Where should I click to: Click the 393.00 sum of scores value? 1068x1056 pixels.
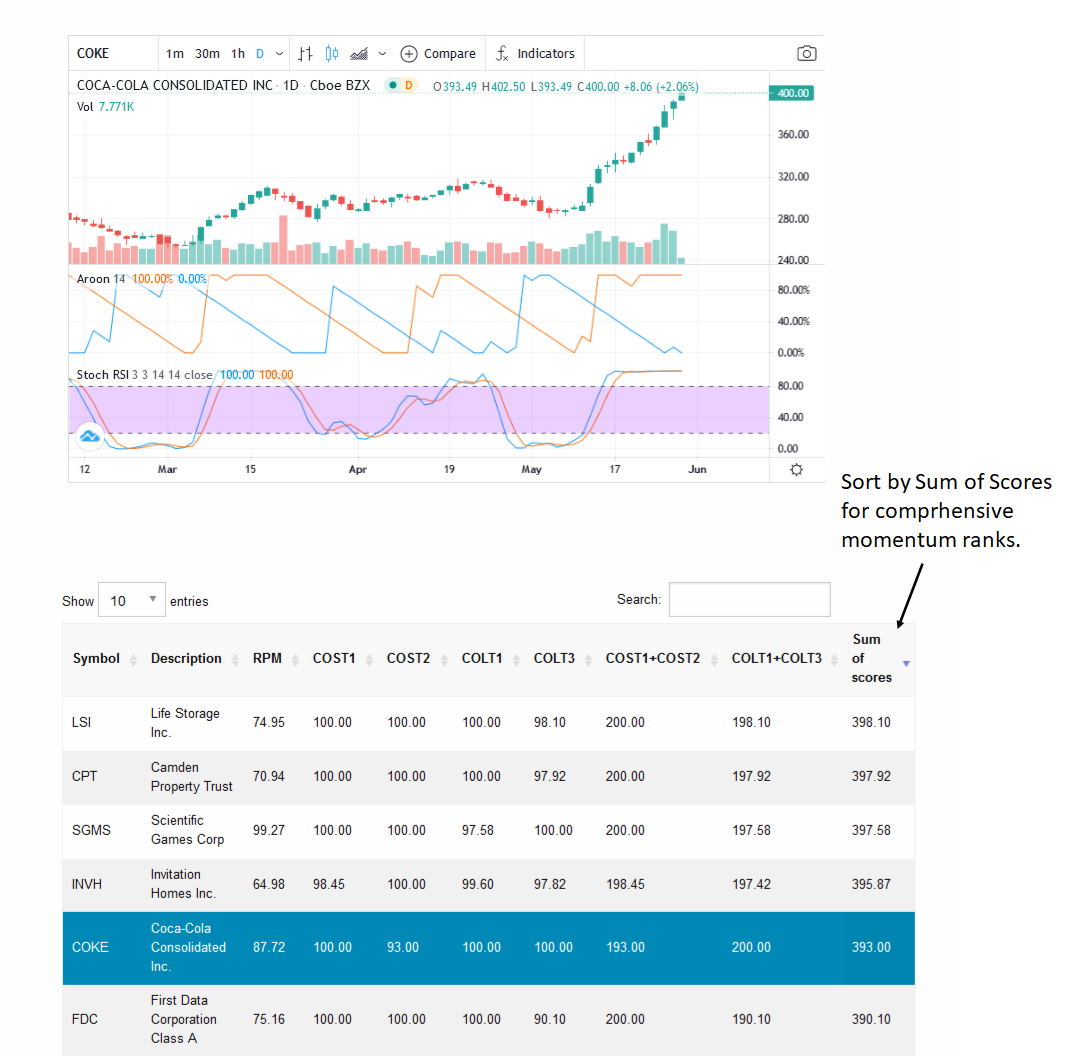[x=871, y=948]
